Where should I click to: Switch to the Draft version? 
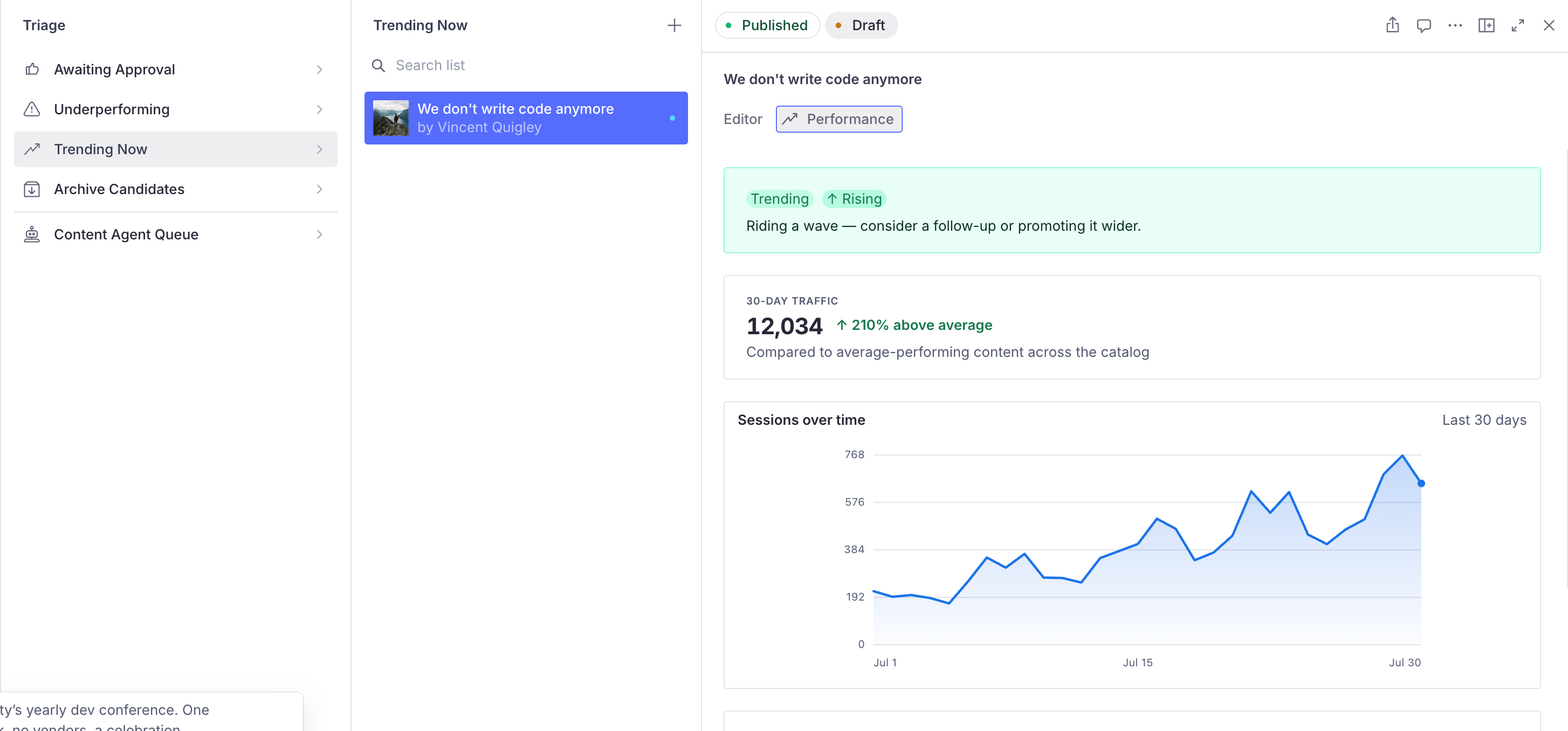[x=861, y=25]
